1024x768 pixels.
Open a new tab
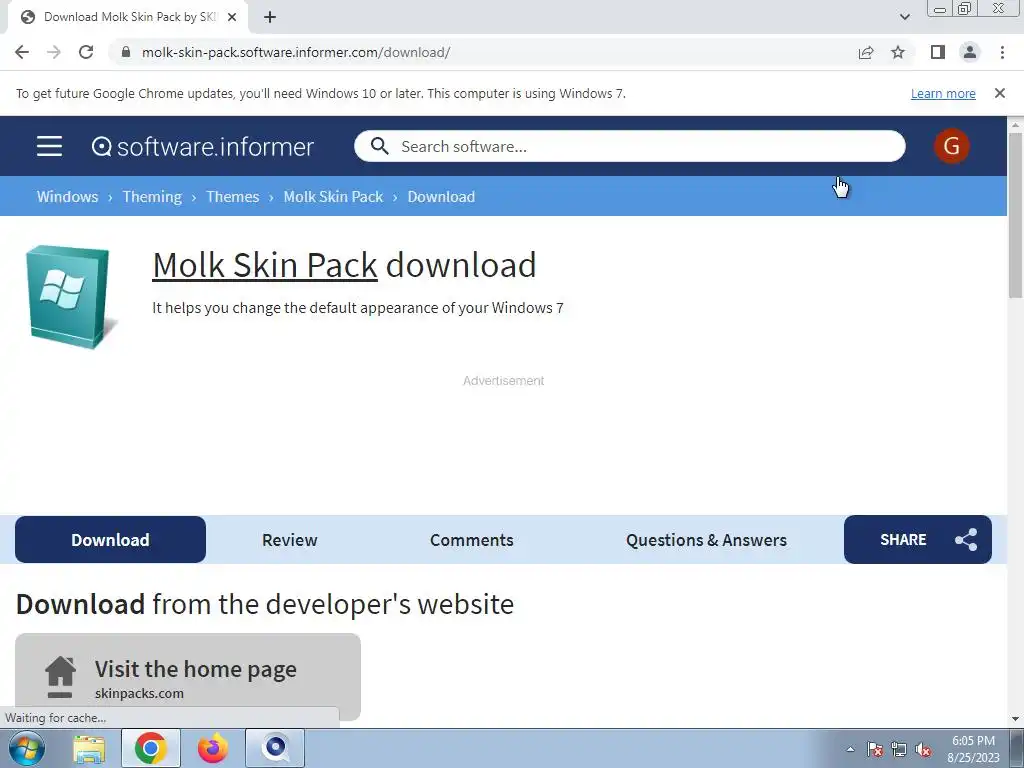click(270, 17)
